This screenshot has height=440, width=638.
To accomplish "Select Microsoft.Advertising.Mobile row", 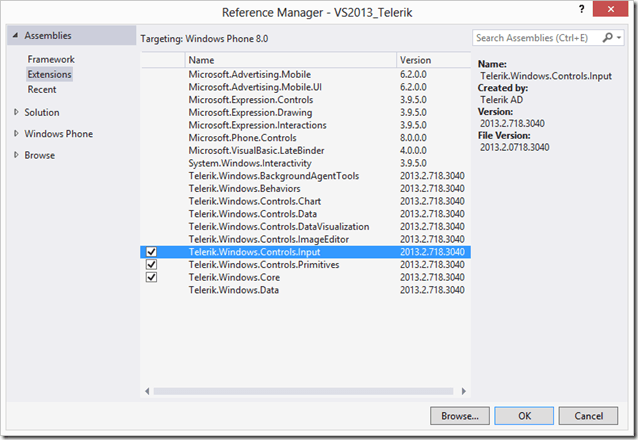I will click(306, 74).
